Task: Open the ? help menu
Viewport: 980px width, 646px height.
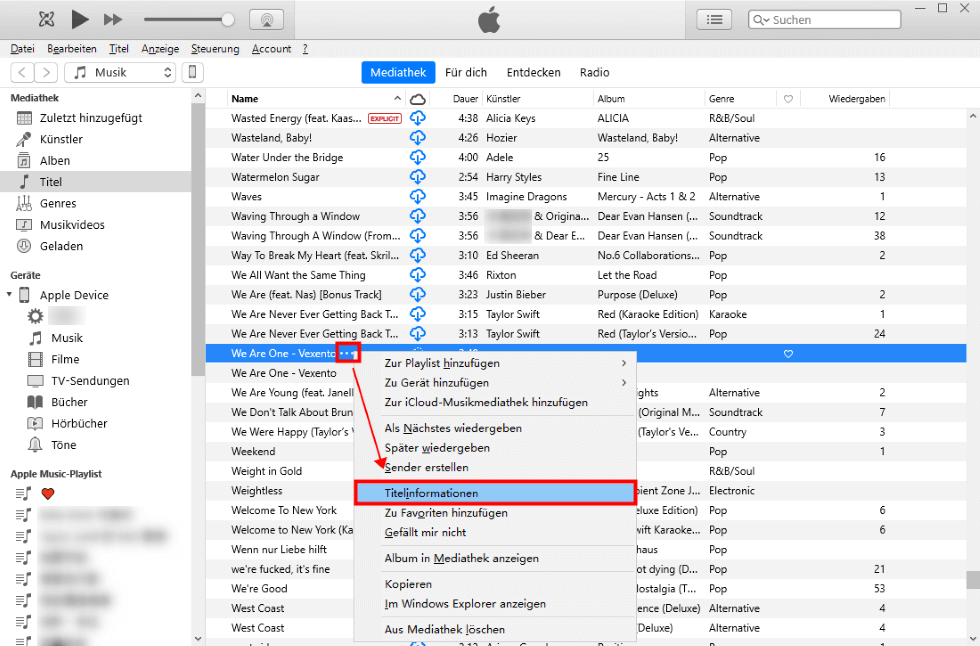Action: tap(305, 49)
